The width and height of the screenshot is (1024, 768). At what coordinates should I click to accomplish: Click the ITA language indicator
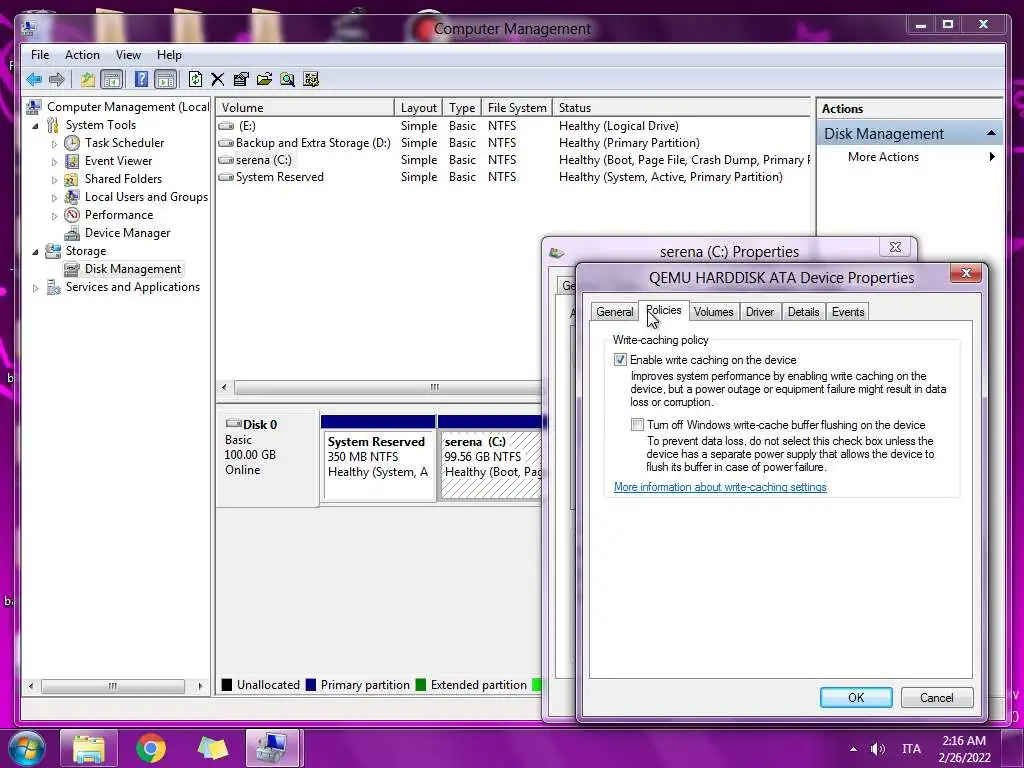coord(911,749)
